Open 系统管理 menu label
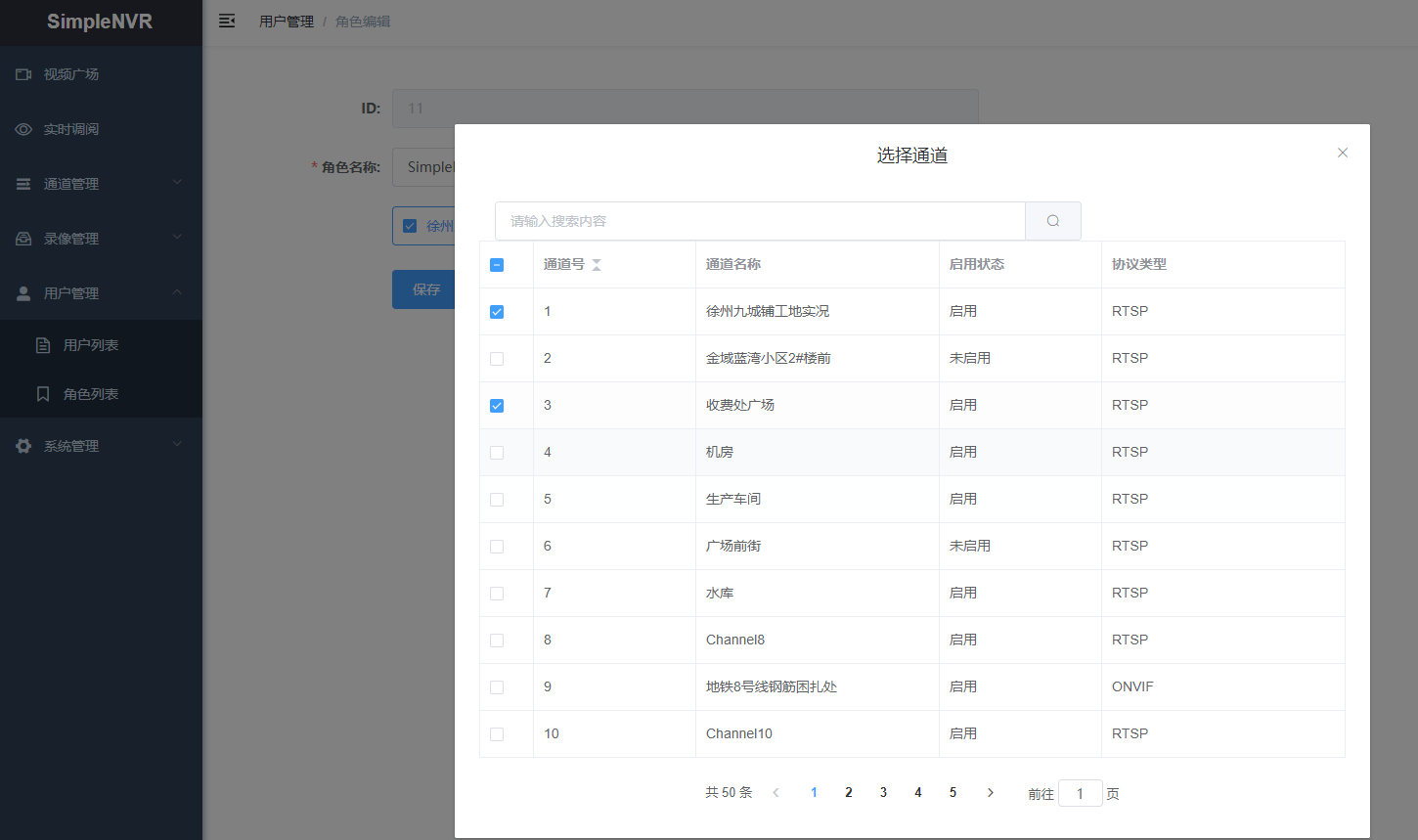Viewport: 1418px width, 840px height. 71,446
